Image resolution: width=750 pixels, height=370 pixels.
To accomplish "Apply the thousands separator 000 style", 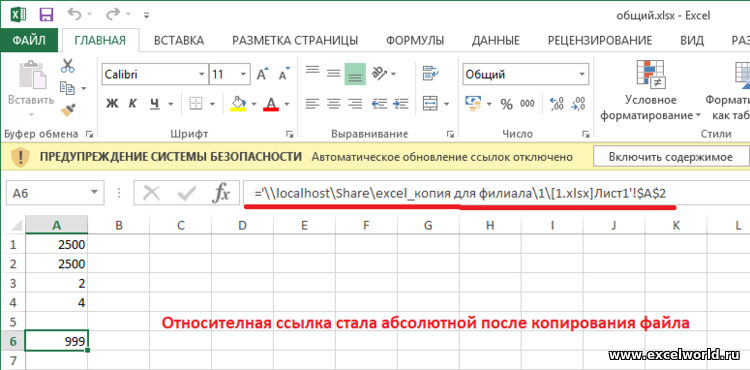I will point(528,104).
